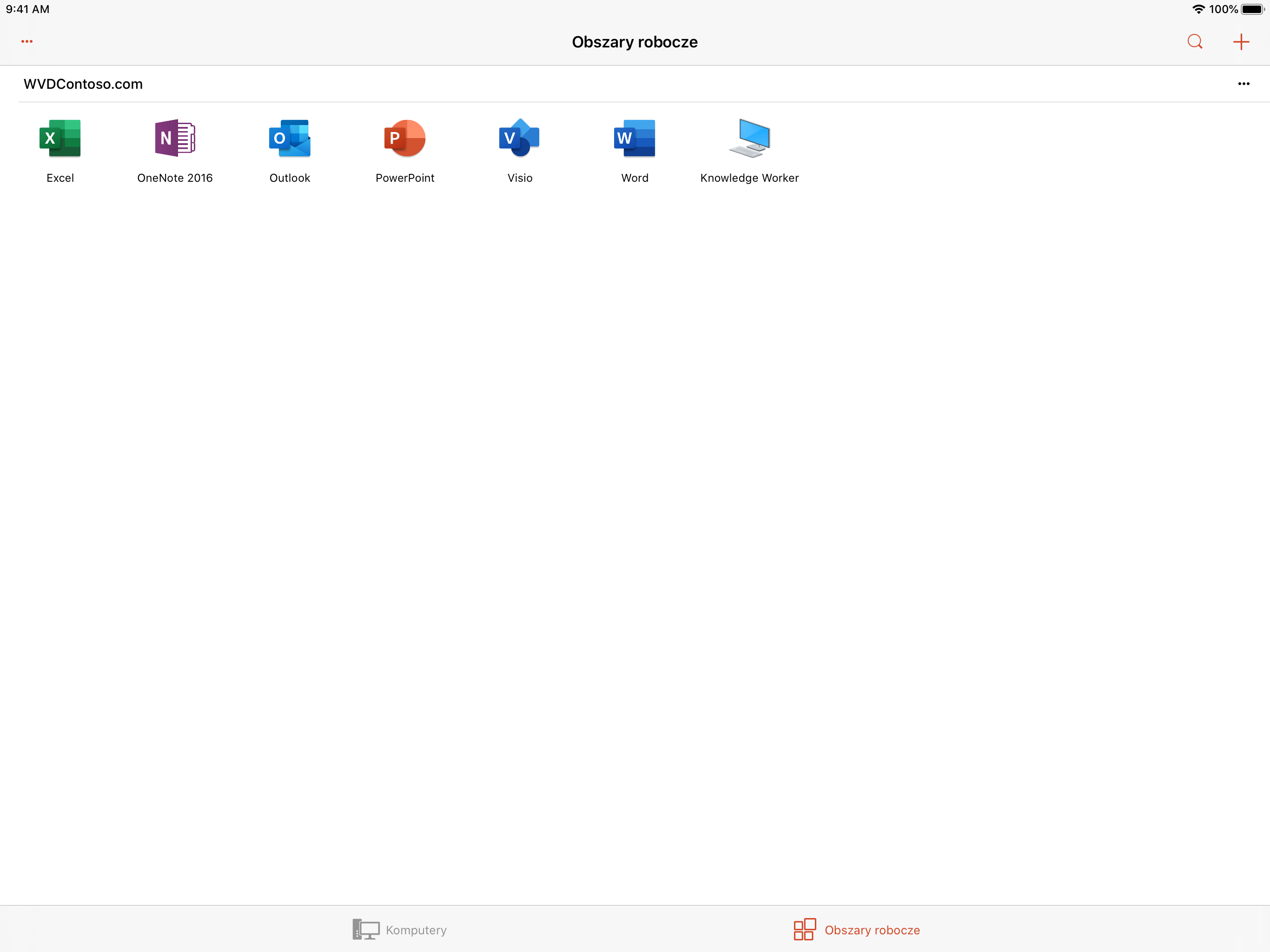This screenshot has height=952, width=1270.
Task: Tap the Obszary robocze grid icon
Action: tap(804, 929)
